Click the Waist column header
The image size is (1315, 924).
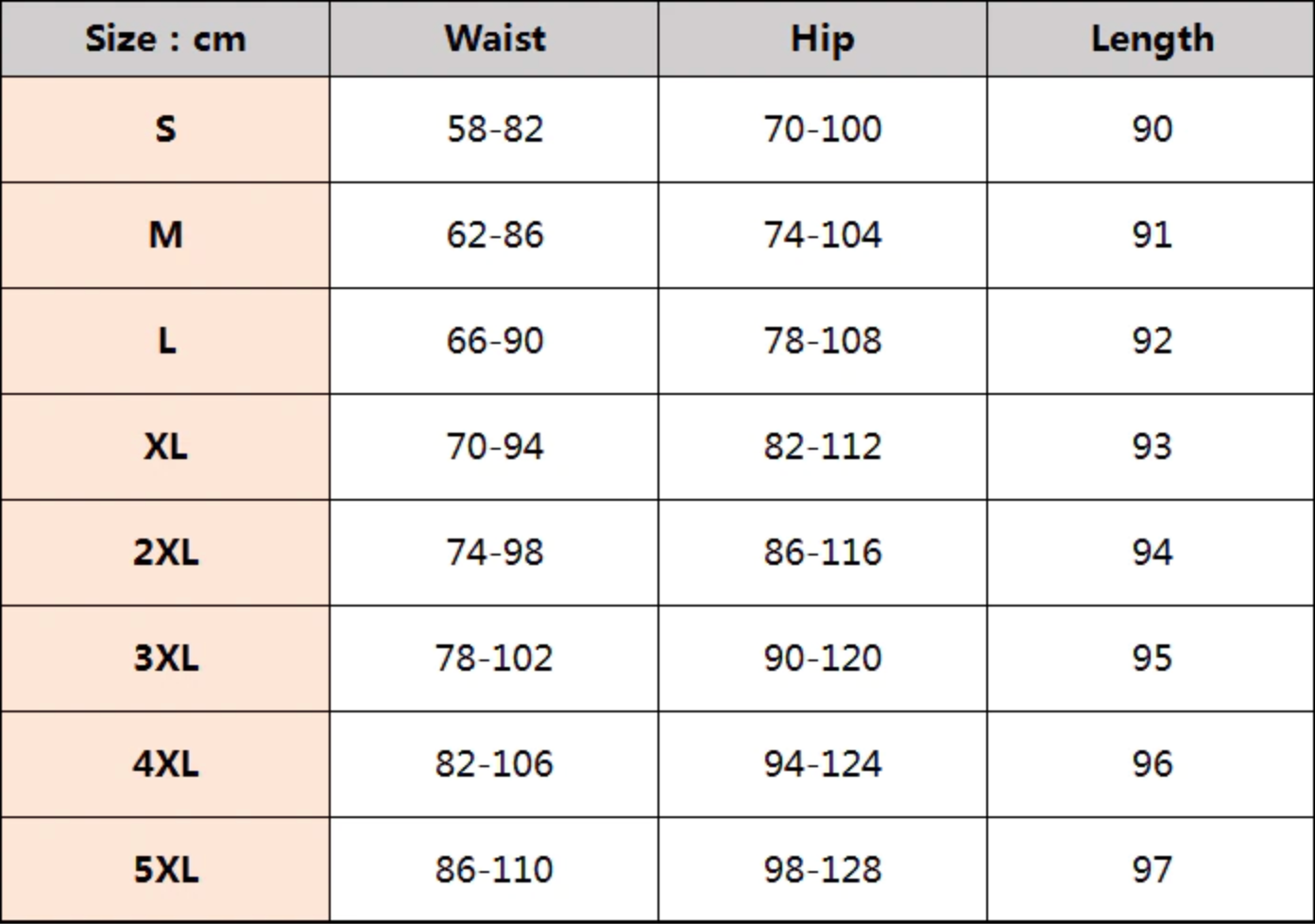(x=494, y=39)
